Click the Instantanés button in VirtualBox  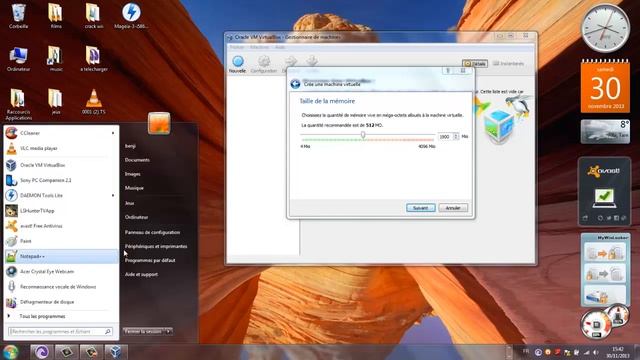[x=509, y=64]
